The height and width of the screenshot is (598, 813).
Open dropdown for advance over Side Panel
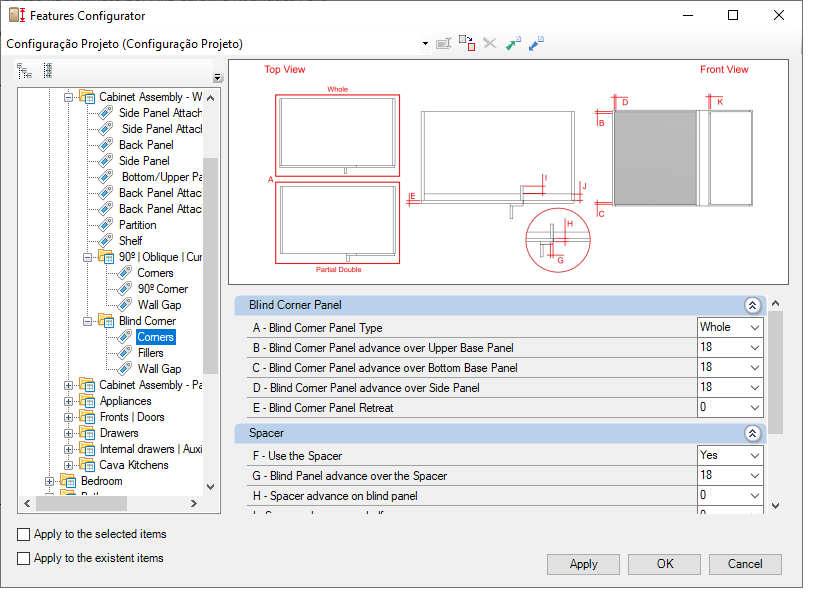coord(755,387)
